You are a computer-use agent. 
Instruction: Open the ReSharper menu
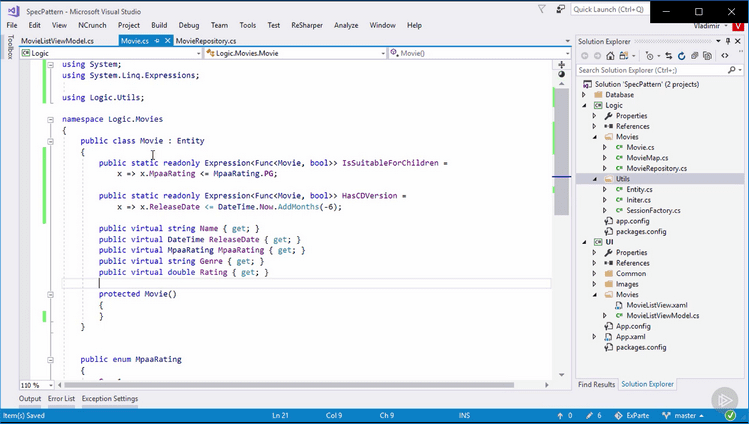click(x=307, y=25)
